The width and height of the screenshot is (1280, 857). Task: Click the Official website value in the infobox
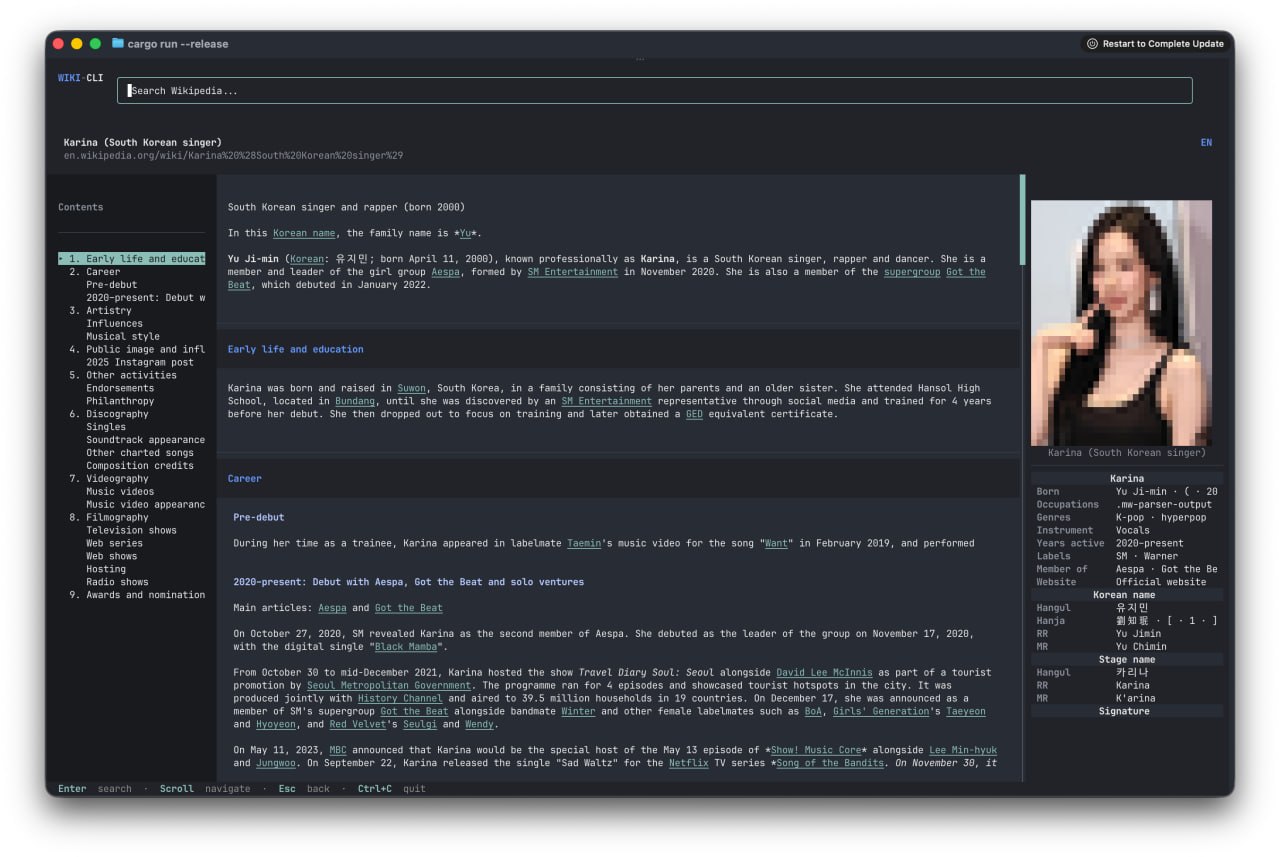[x=1161, y=582]
